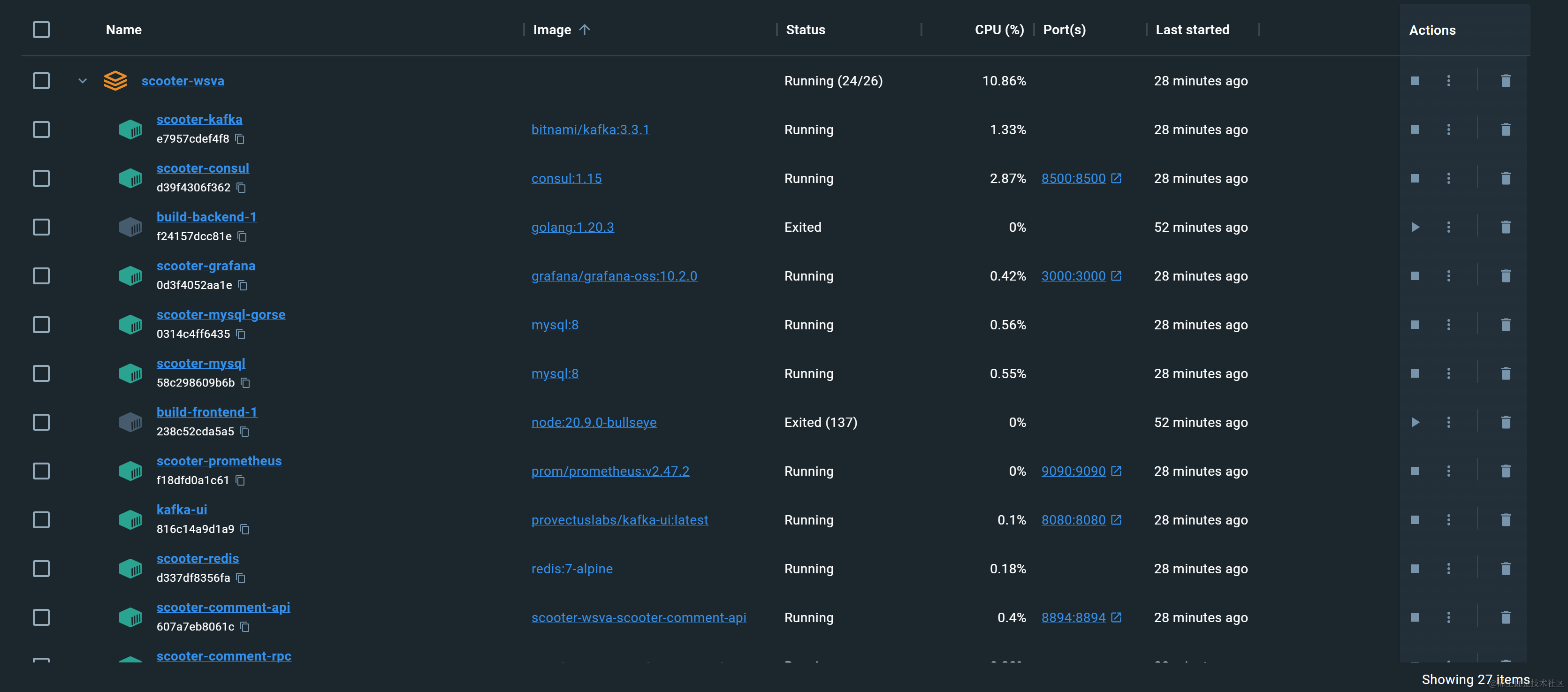Select the scooter-prometheus row checkbox
The height and width of the screenshot is (692, 1568).
(41, 471)
